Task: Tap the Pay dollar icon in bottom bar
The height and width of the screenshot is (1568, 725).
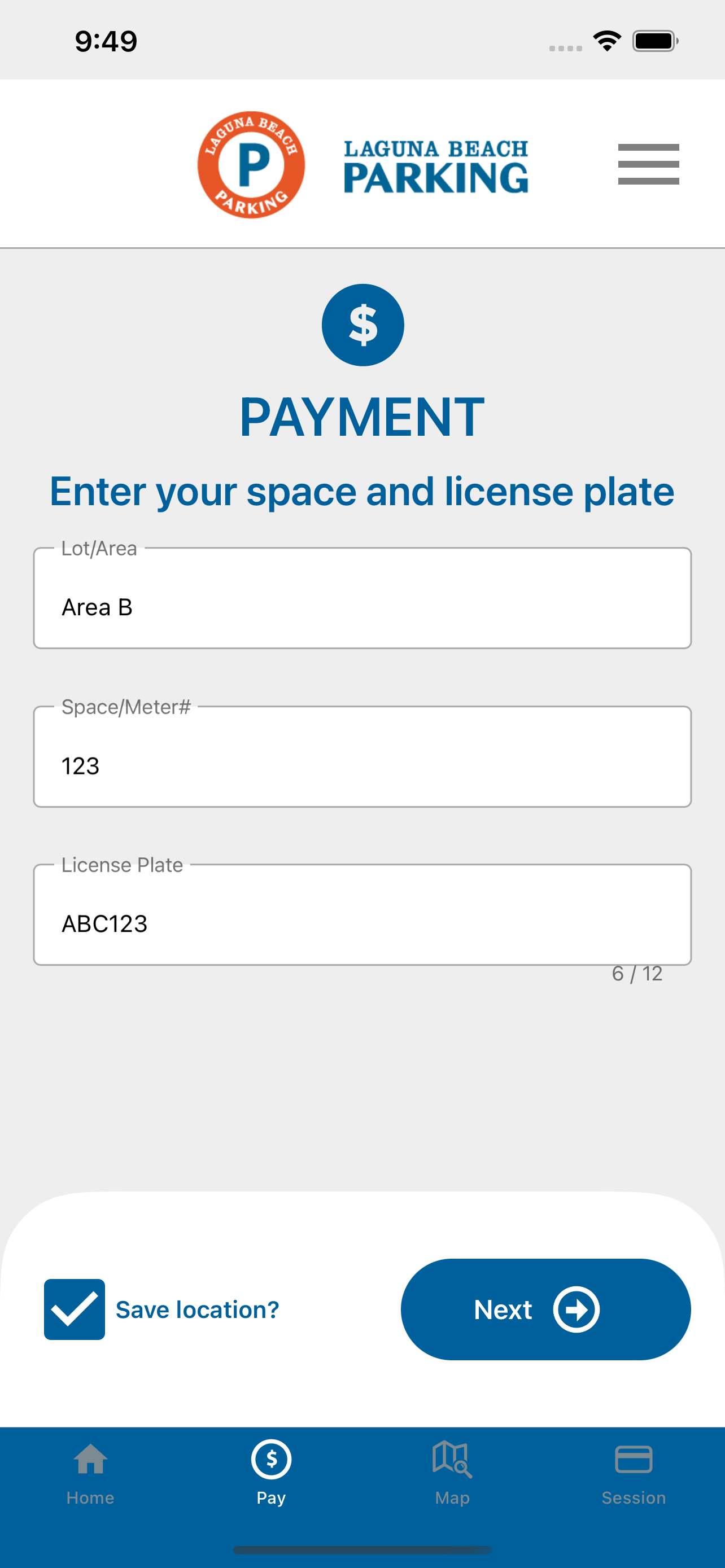Action: coord(271,1459)
